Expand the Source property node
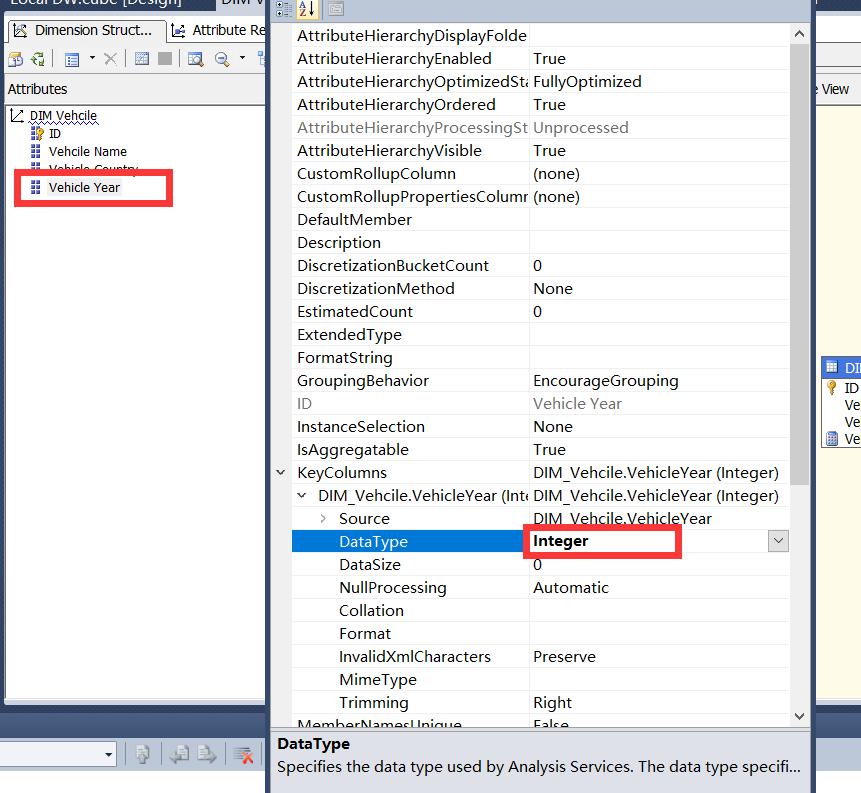 (x=323, y=518)
